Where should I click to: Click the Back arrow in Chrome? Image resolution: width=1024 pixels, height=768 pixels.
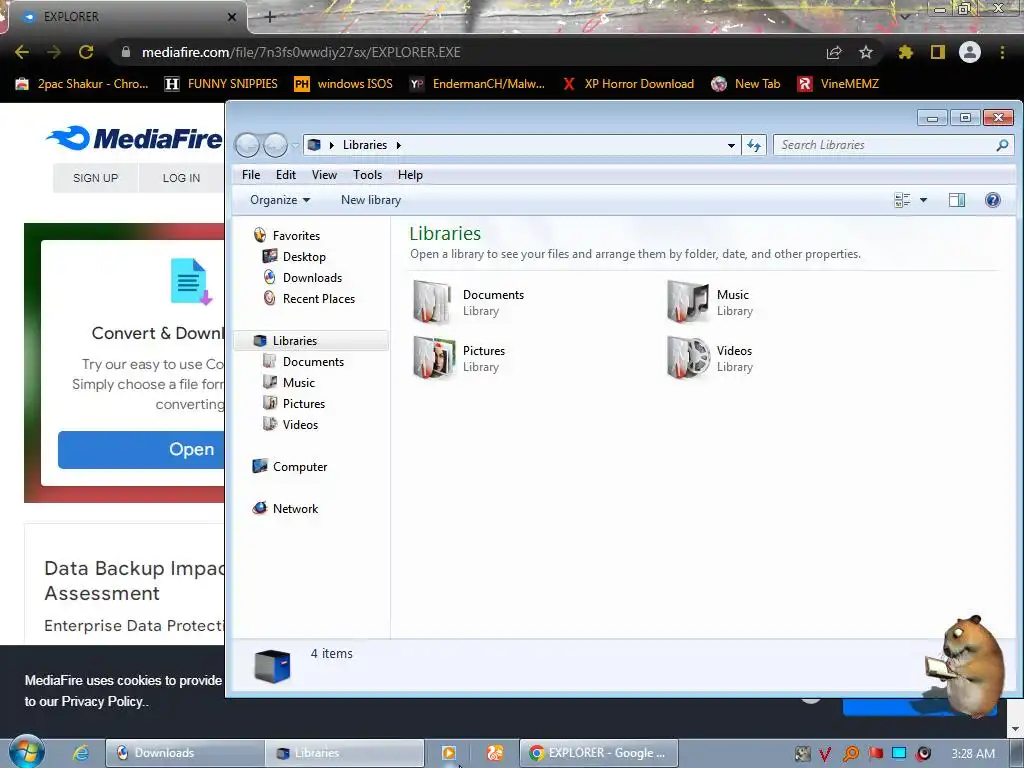tap(22, 52)
